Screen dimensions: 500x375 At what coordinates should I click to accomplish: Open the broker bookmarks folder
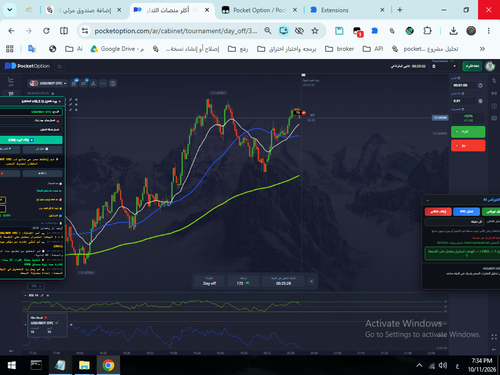339,49
